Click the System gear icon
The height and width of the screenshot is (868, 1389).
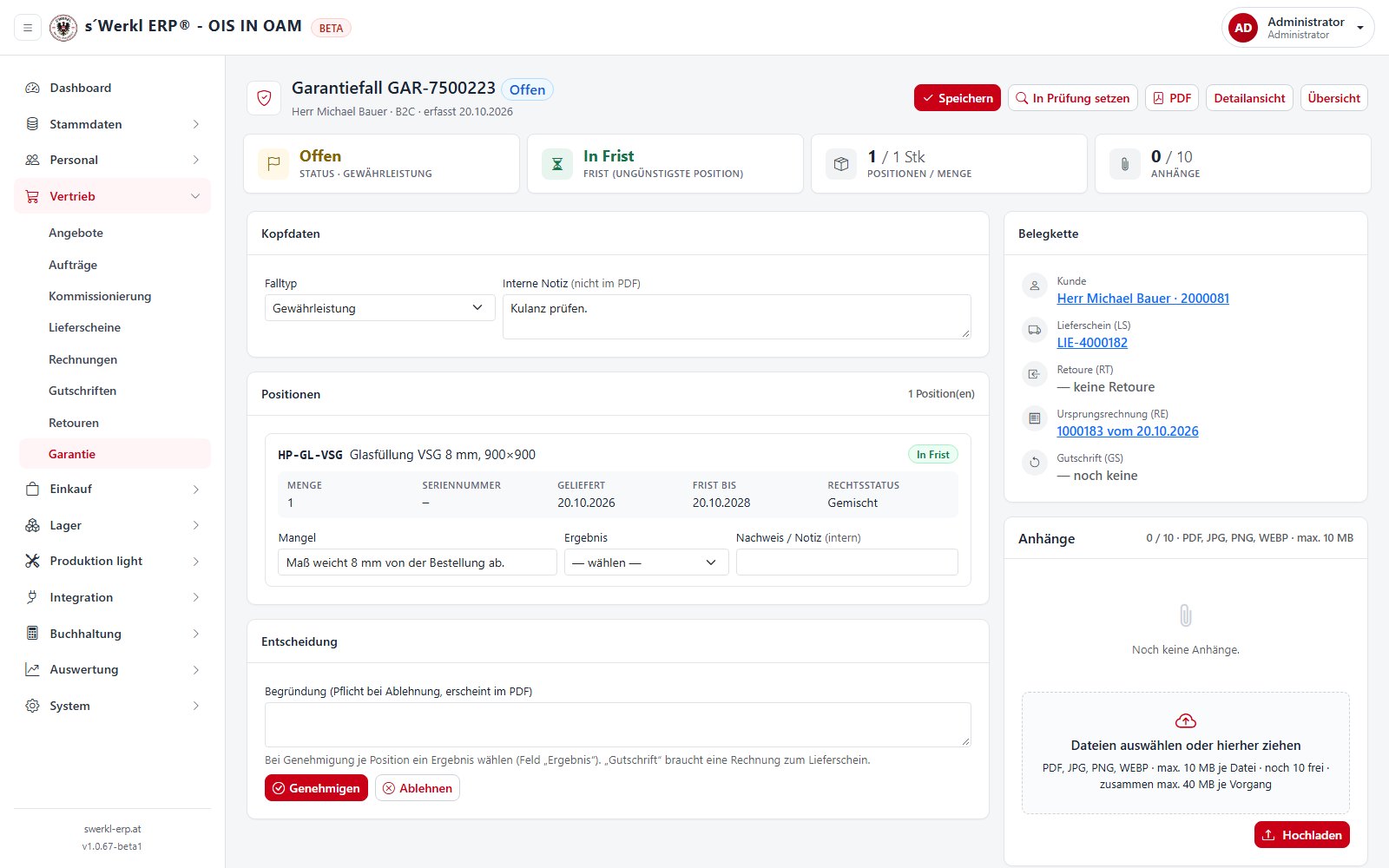click(x=32, y=706)
